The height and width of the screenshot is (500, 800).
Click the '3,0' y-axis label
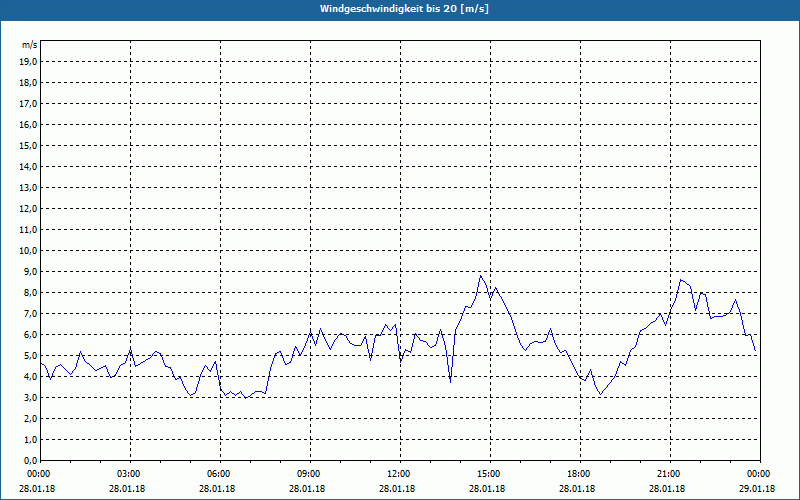point(30,397)
